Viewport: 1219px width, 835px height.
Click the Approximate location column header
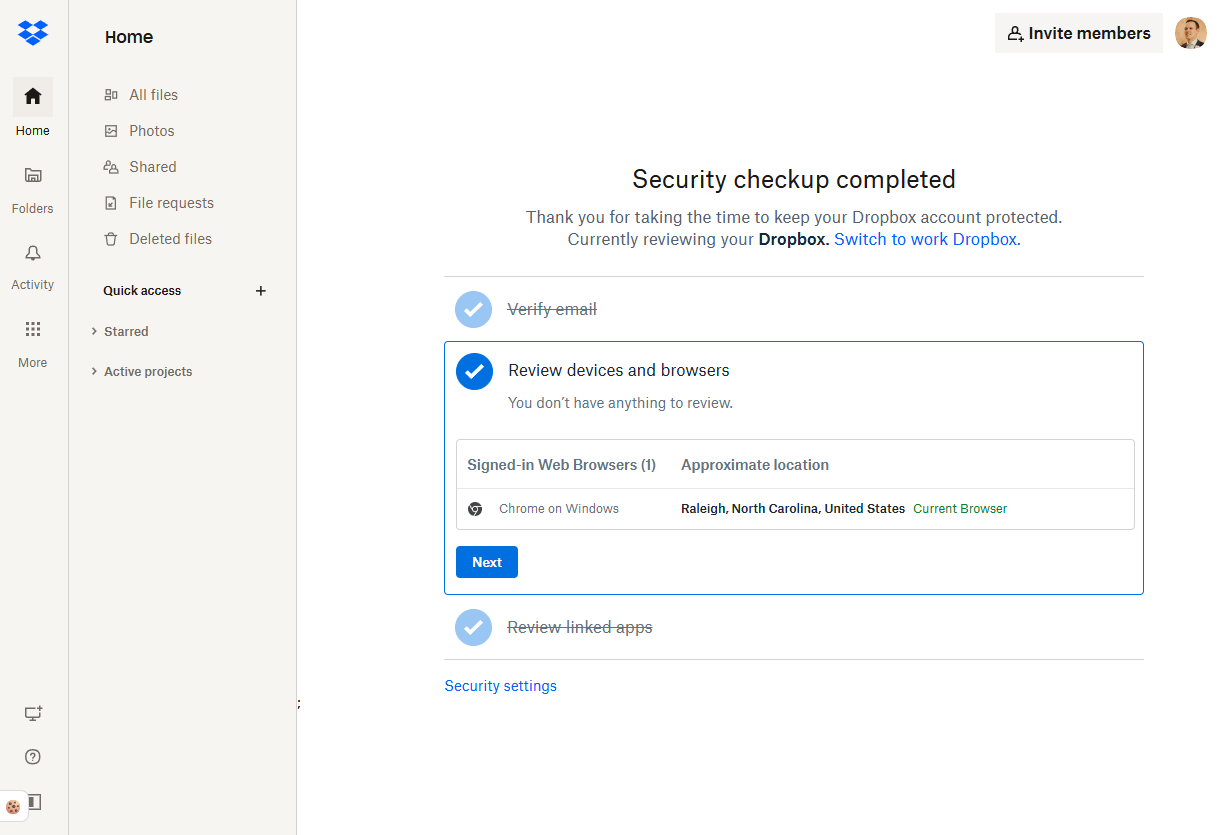pos(755,465)
